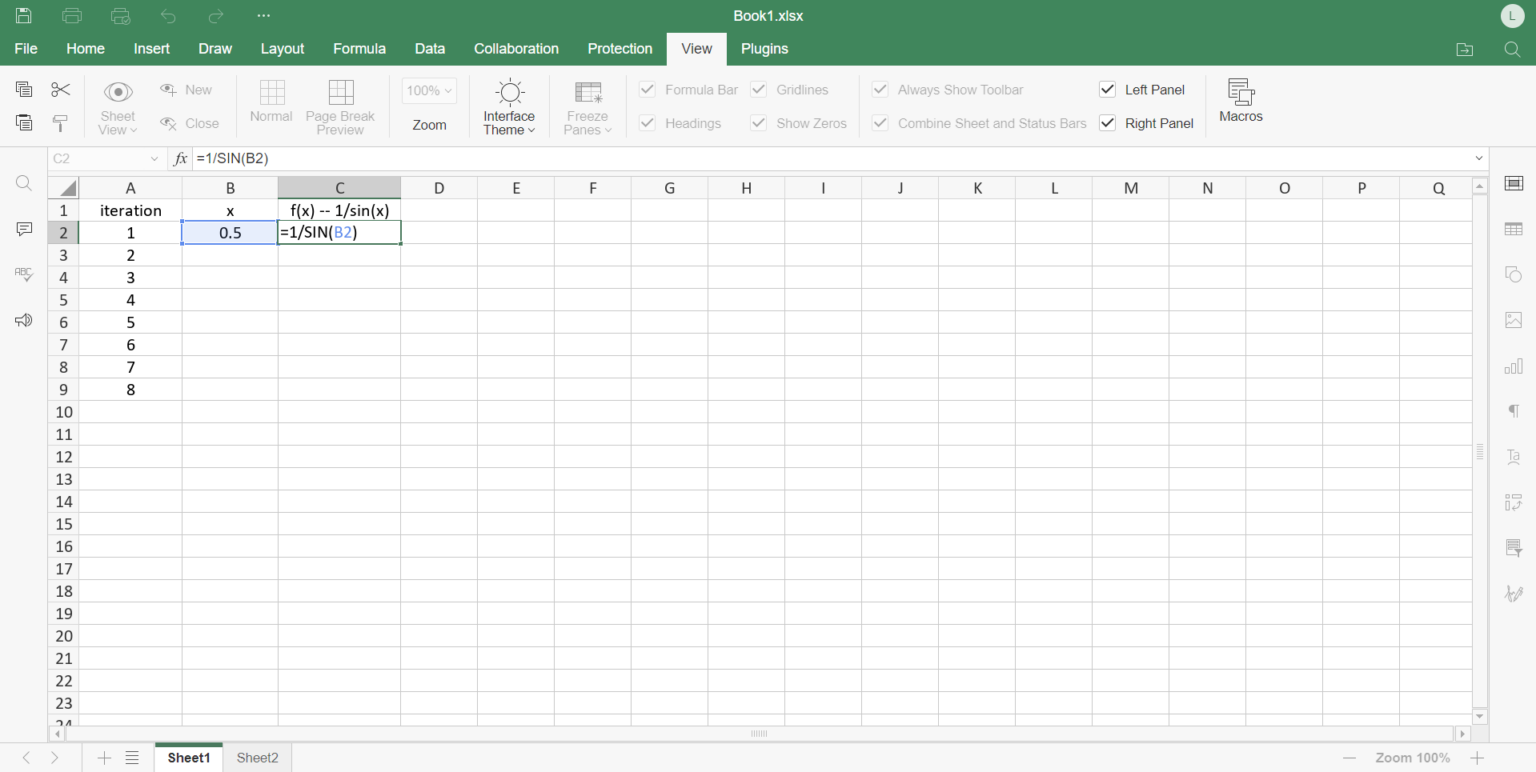Click zoom in plus button in status bar

pos(1476,758)
